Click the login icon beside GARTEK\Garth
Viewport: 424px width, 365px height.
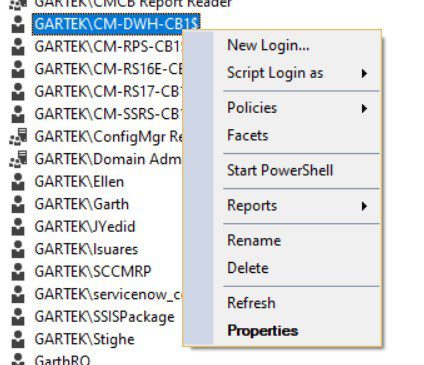click(x=18, y=204)
